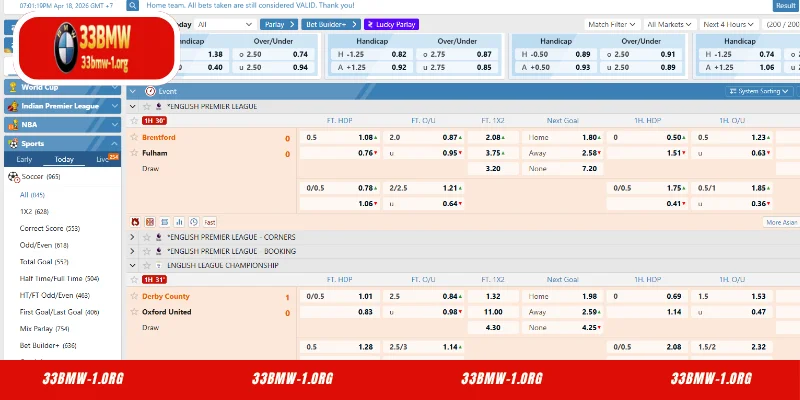Viewport: 800px width, 400px height.
Task: Open the Match Filter dropdown
Action: (x=612, y=24)
